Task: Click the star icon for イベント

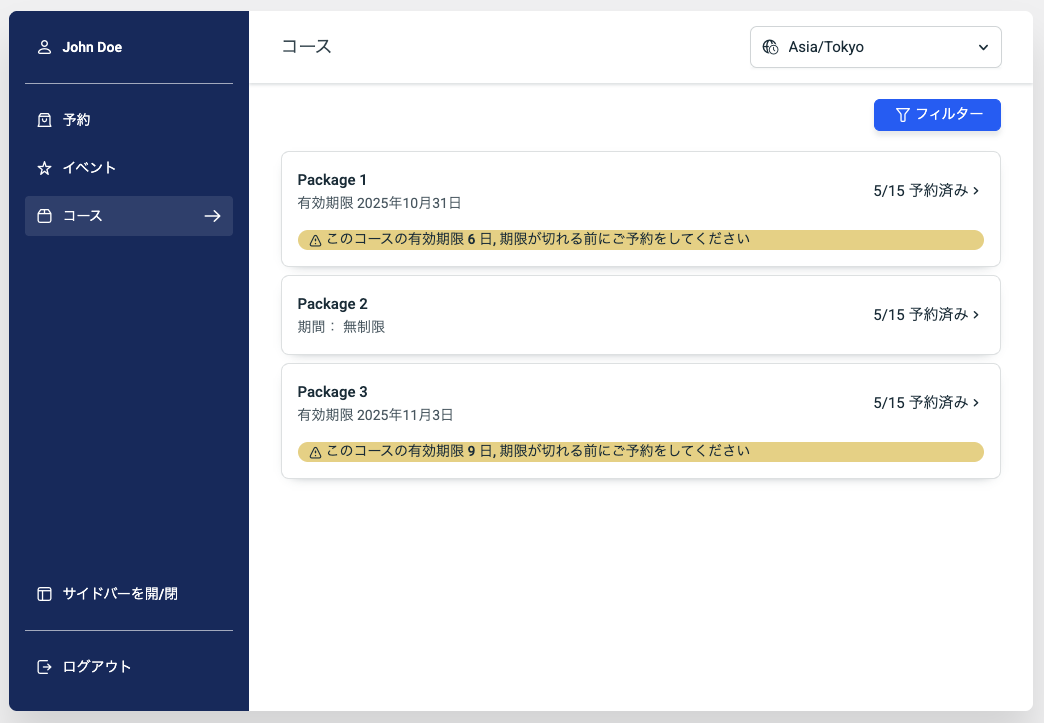Action: (x=44, y=168)
